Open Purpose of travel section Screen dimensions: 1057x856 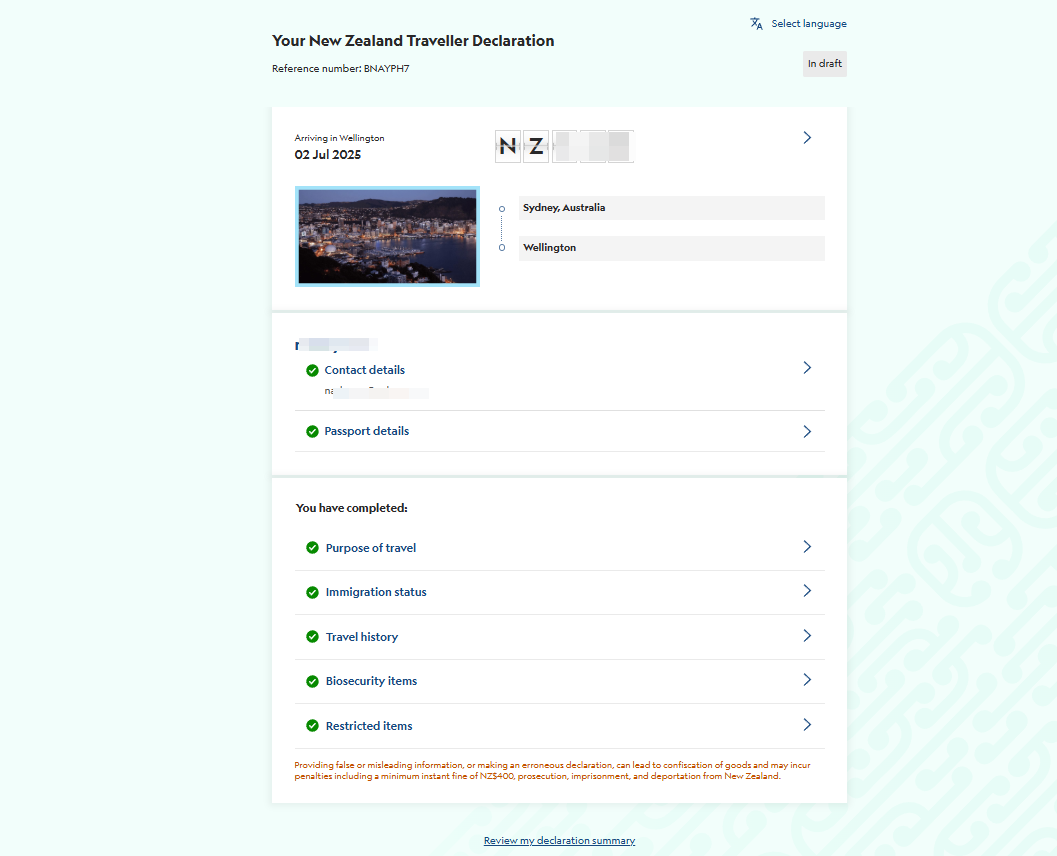click(x=371, y=548)
